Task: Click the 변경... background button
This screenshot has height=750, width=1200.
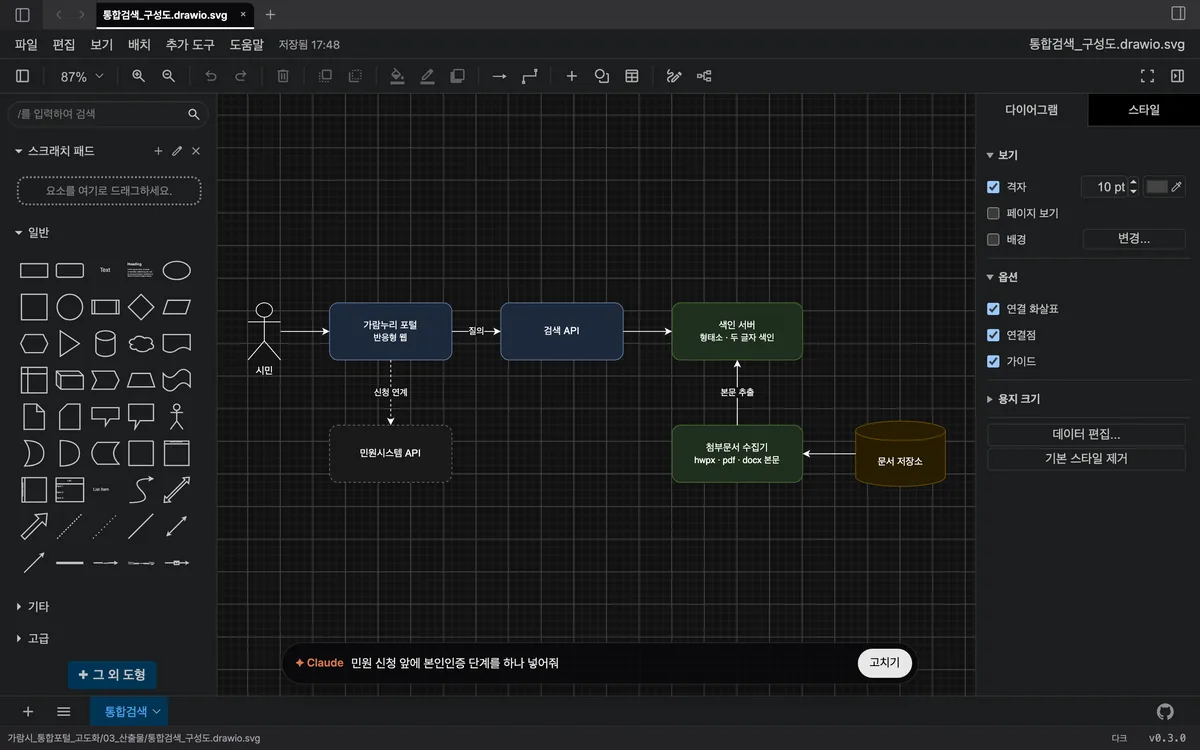Action: [1134, 239]
